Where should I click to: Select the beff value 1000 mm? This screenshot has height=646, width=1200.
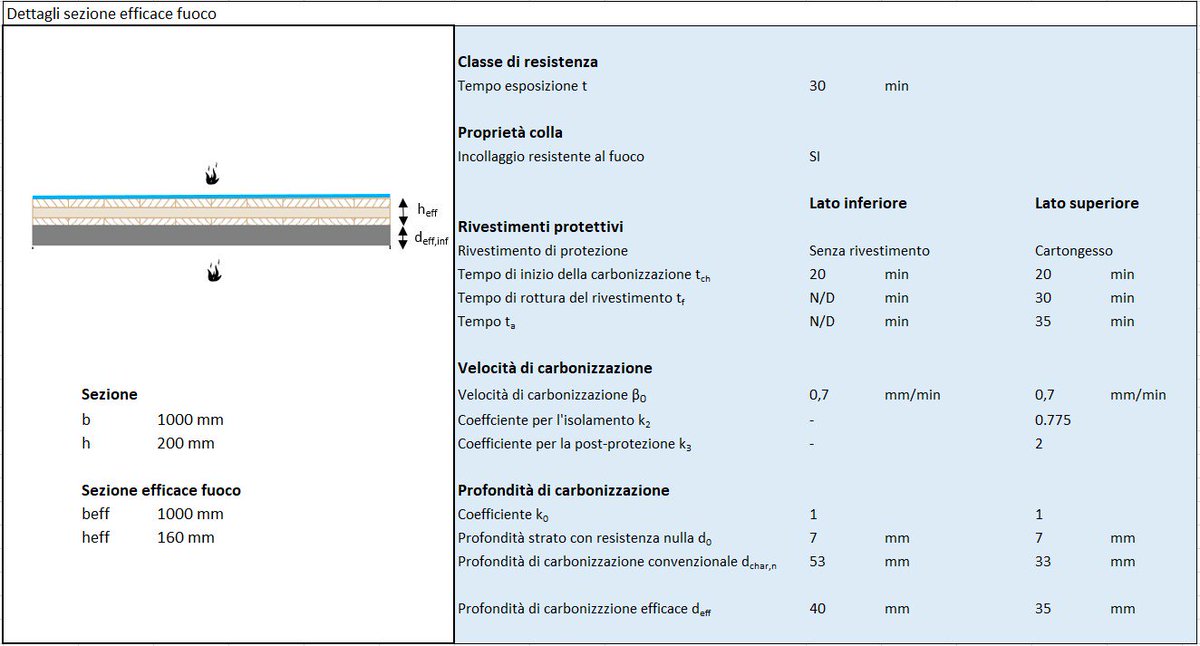(x=190, y=514)
